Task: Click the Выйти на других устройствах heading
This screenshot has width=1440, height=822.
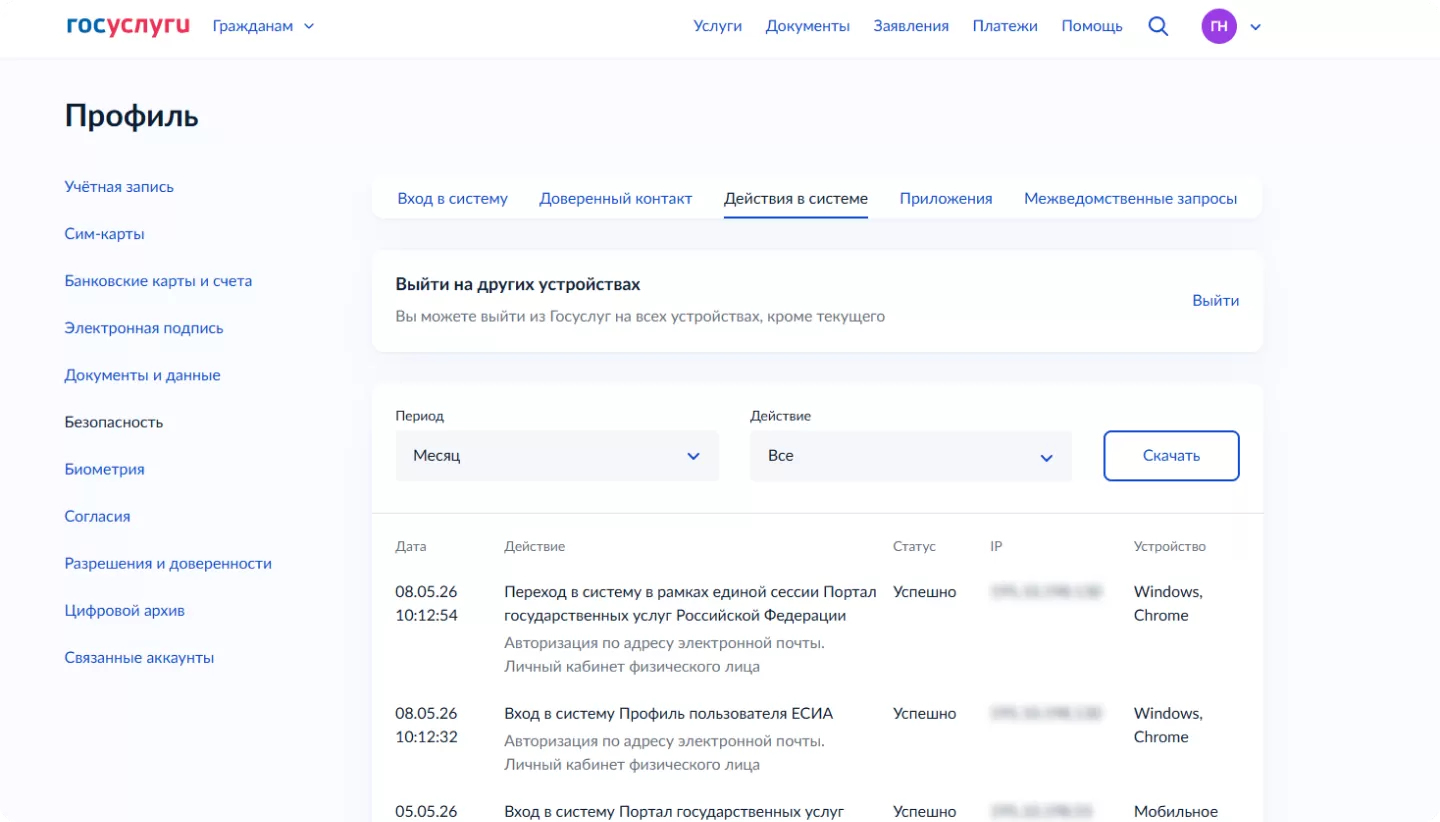Action: click(x=518, y=285)
